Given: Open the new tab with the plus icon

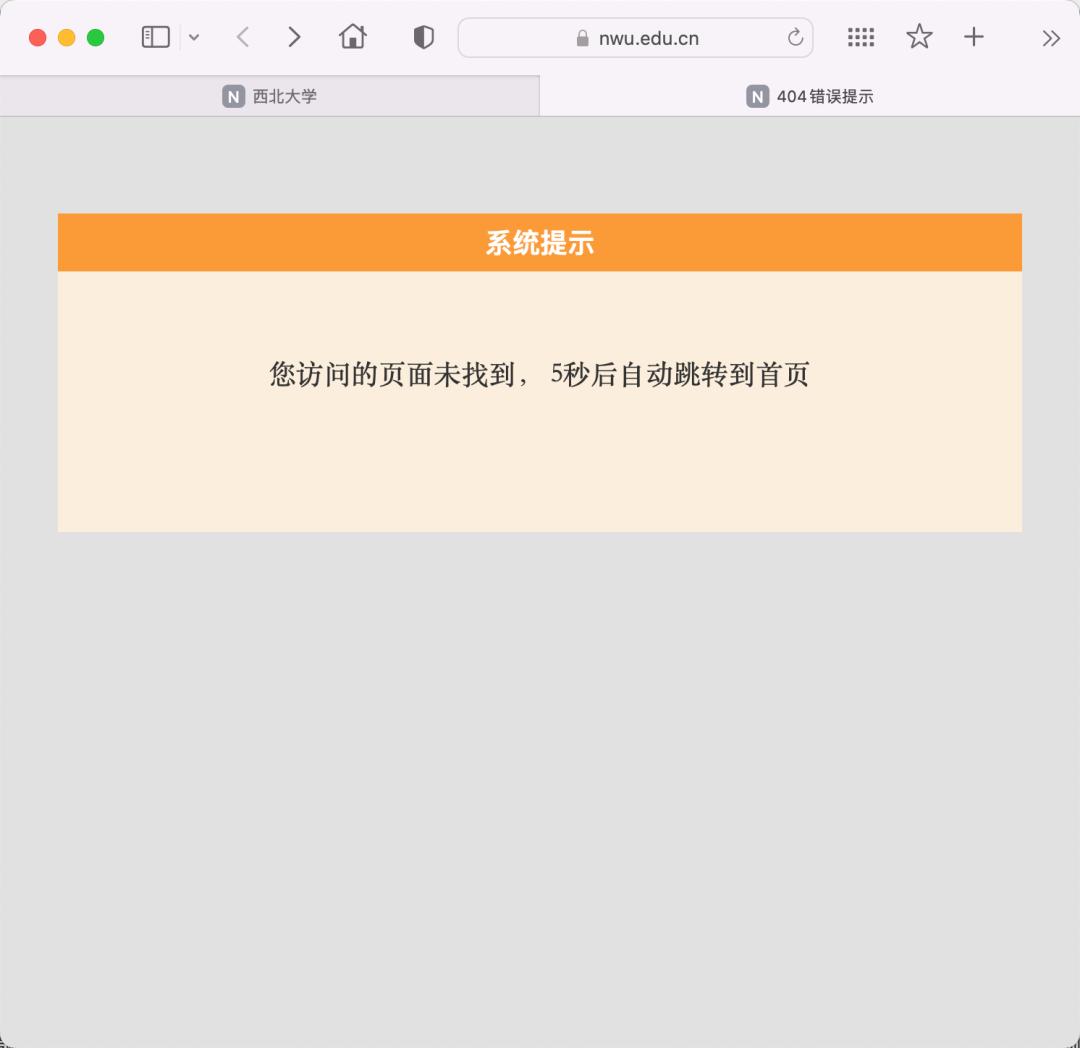Looking at the screenshot, I should click(x=972, y=36).
